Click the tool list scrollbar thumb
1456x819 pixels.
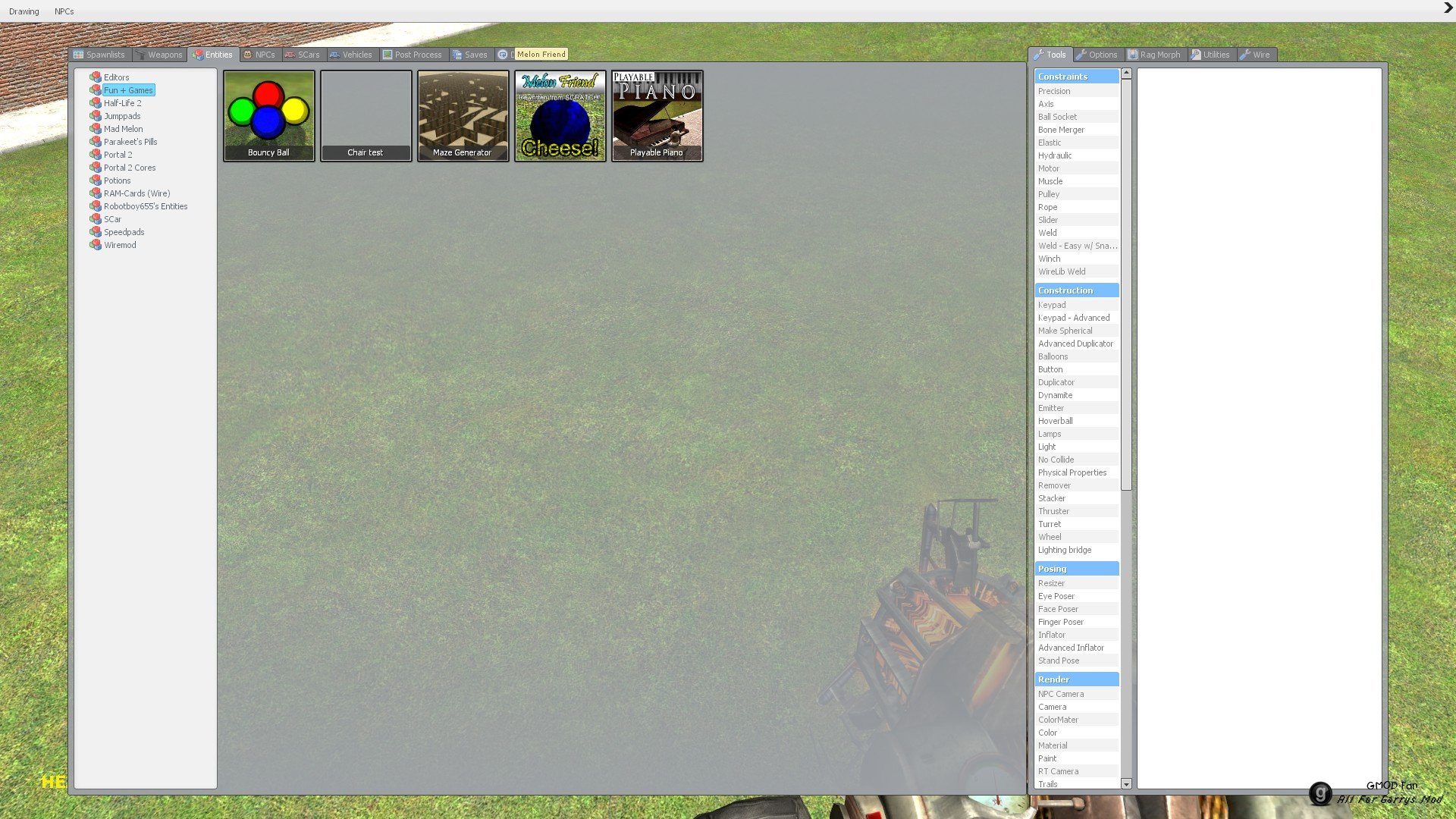pos(1126,284)
